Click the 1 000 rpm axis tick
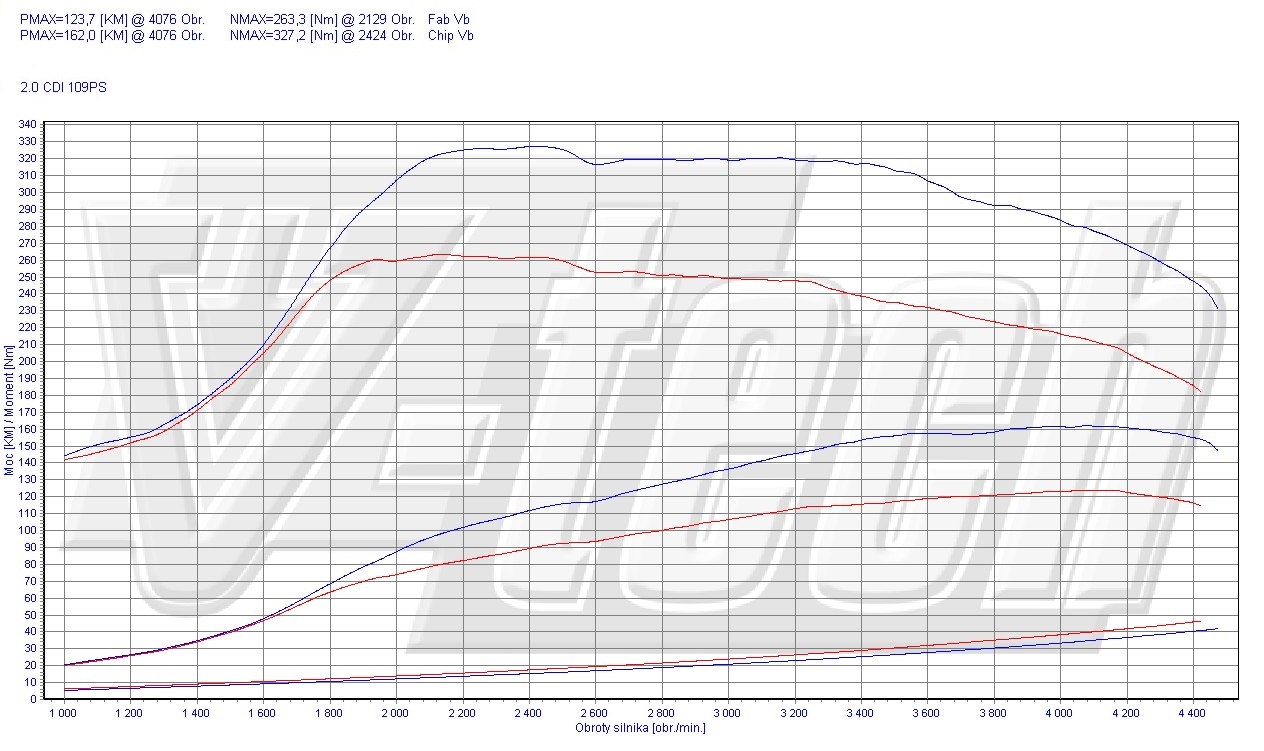The height and width of the screenshot is (751, 1264). tap(63, 713)
